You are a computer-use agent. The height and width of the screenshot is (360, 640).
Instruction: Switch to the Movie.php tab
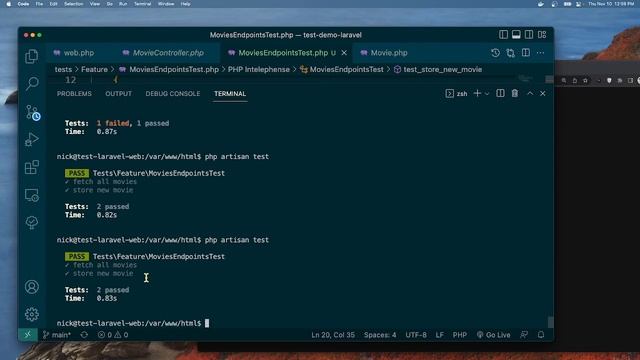pos(389,53)
